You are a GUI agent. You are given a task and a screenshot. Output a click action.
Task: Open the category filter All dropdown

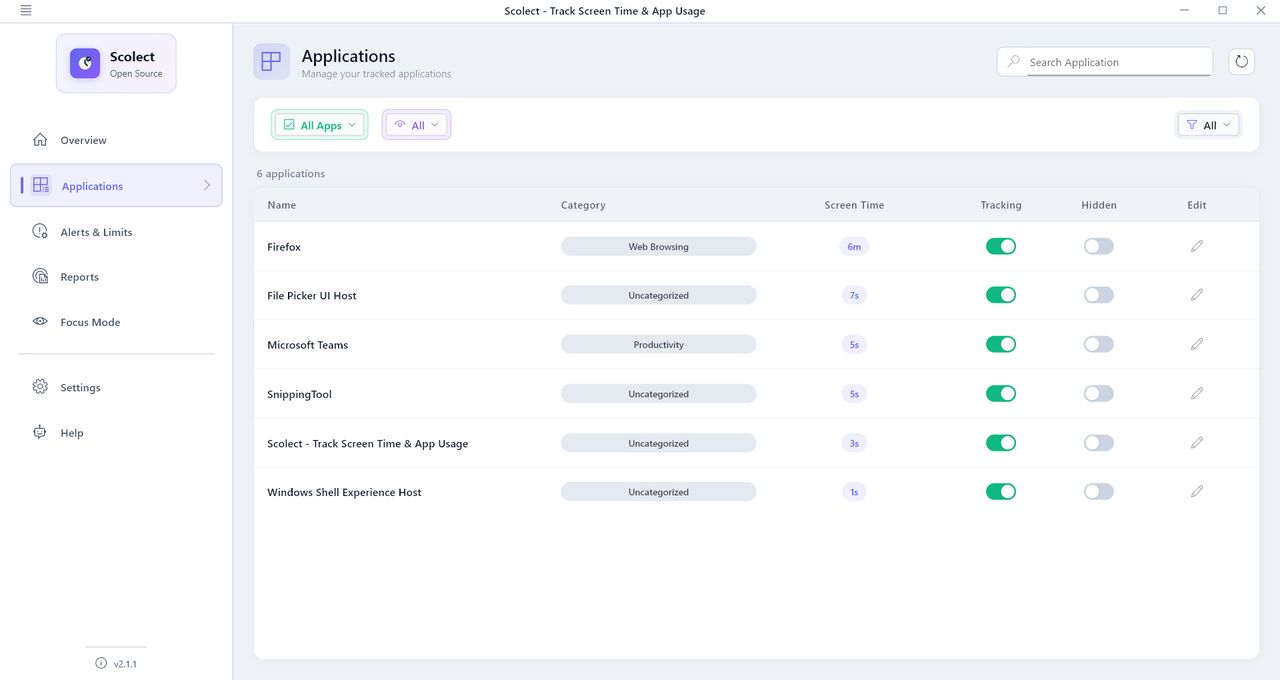click(x=1209, y=125)
